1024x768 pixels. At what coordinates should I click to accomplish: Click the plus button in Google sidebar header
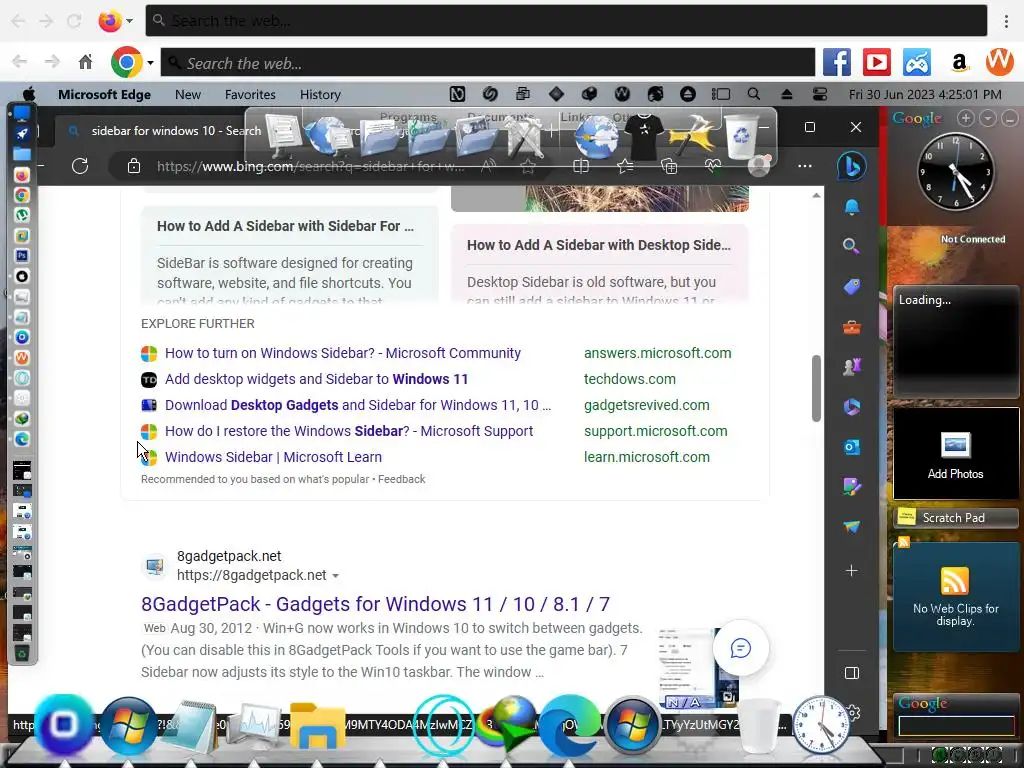coord(965,118)
